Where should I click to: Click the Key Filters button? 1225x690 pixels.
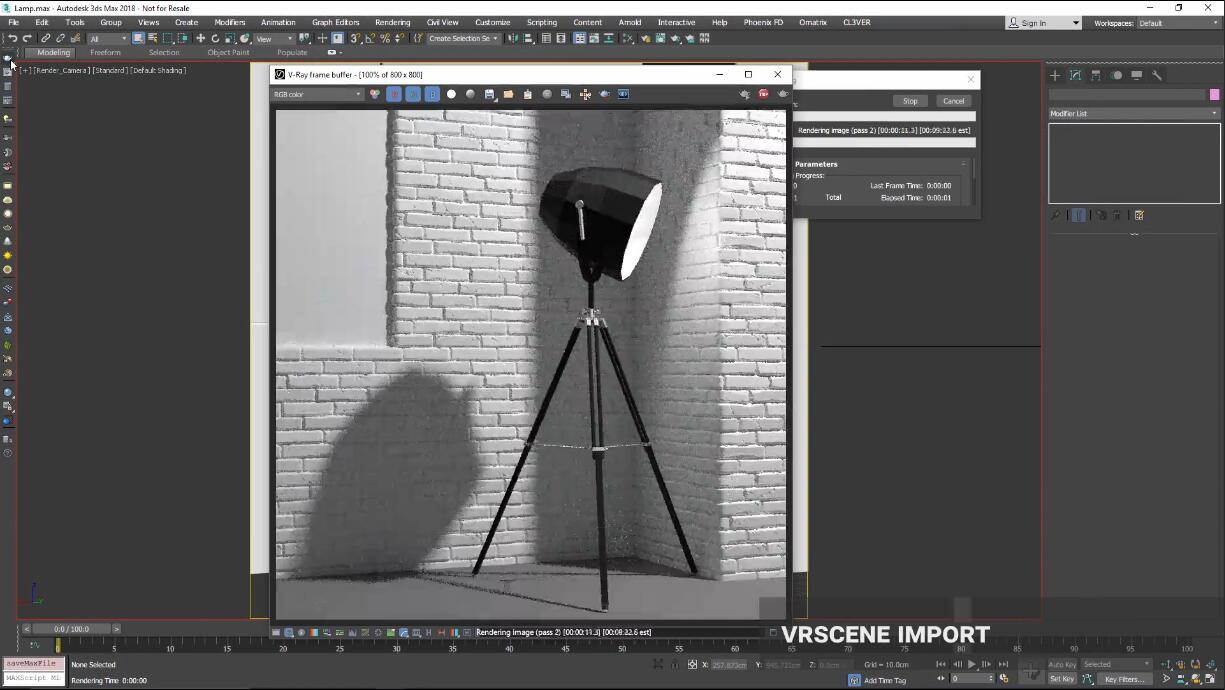click(1124, 679)
